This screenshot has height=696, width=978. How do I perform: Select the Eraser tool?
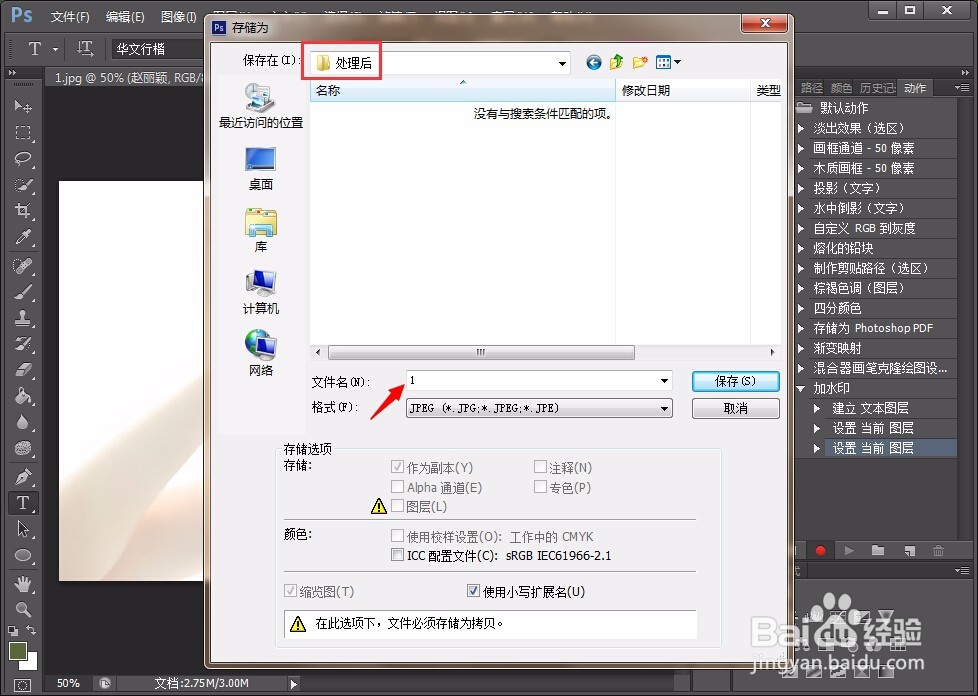23,370
